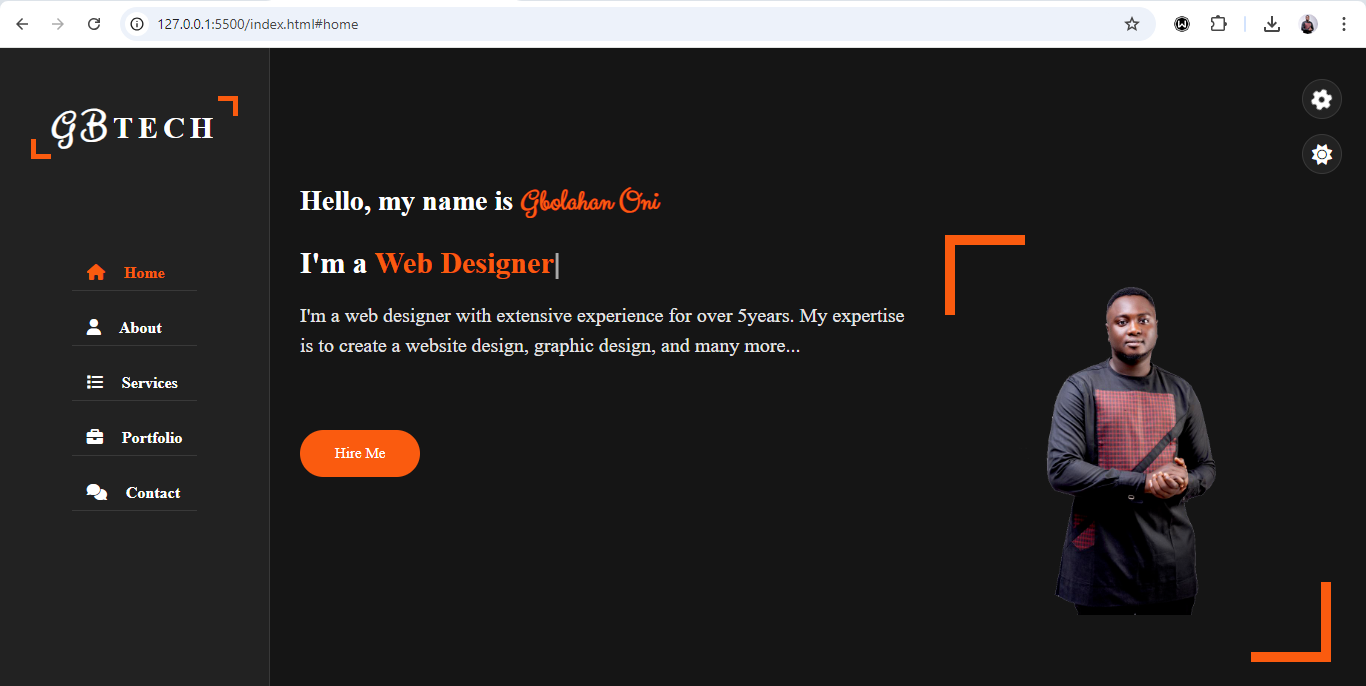The height and width of the screenshot is (686, 1366).
Task: Click the Chrome profile avatar
Action: click(x=1308, y=24)
